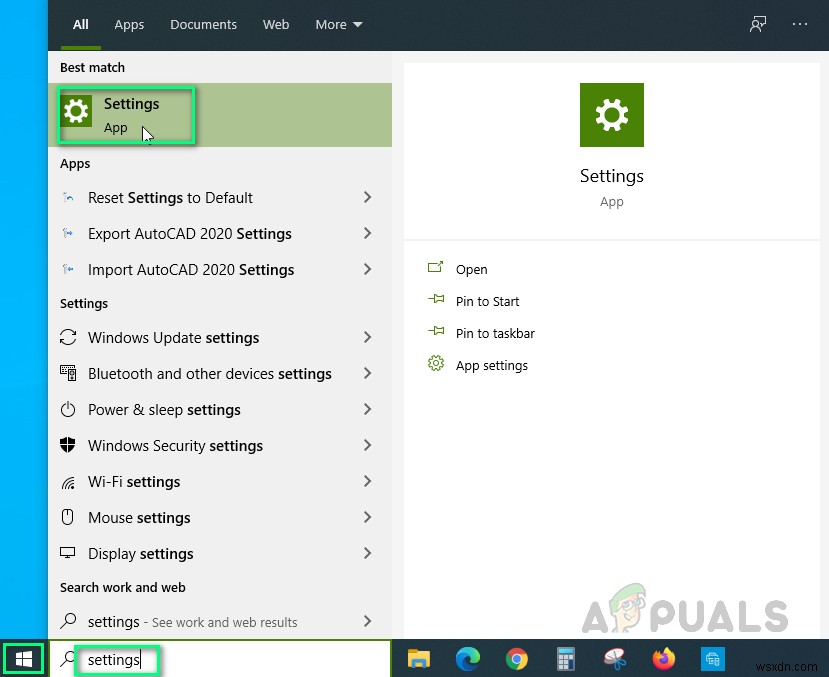Click the Pin to Start pushpin icon

click(436, 301)
